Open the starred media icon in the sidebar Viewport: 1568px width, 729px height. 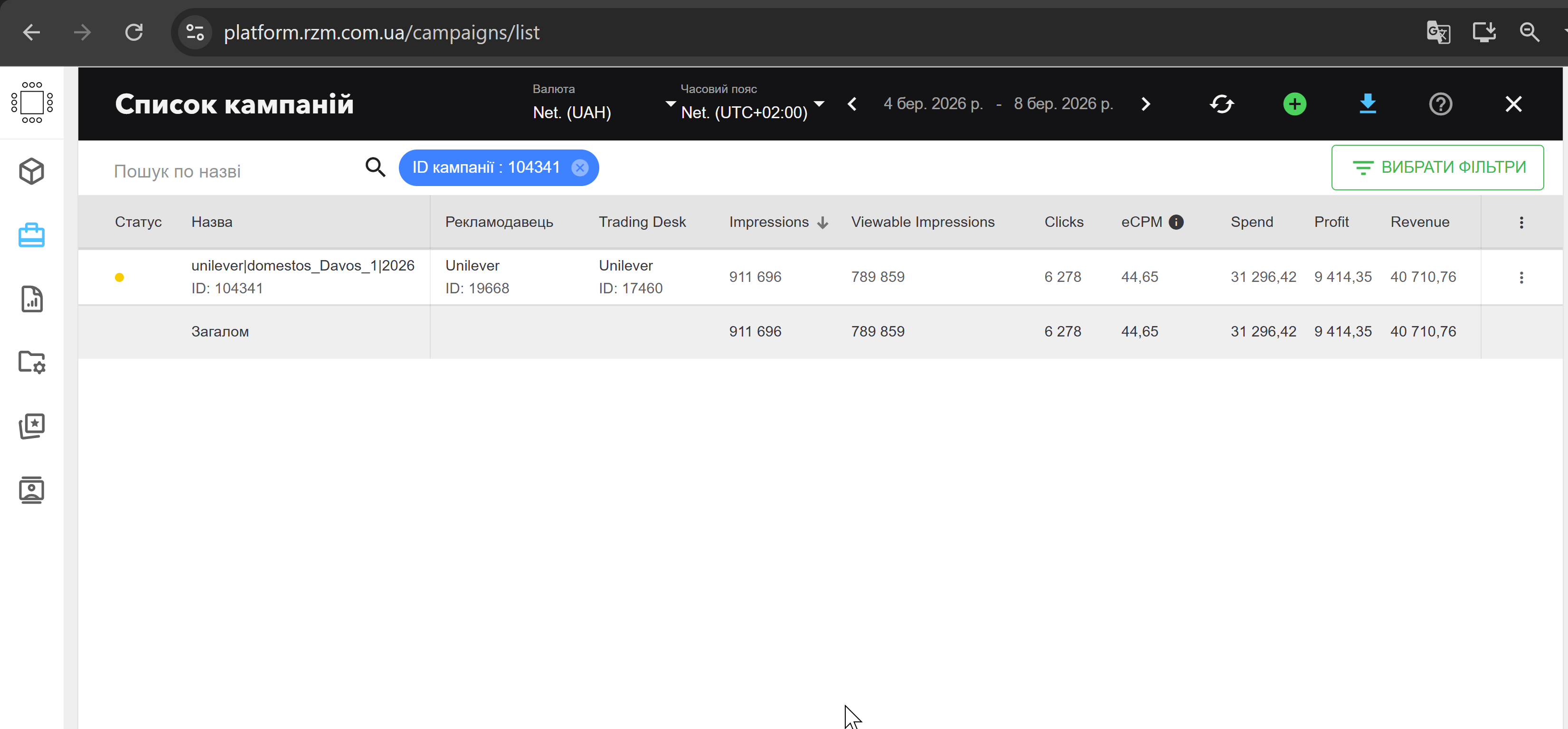tap(32, 426)
